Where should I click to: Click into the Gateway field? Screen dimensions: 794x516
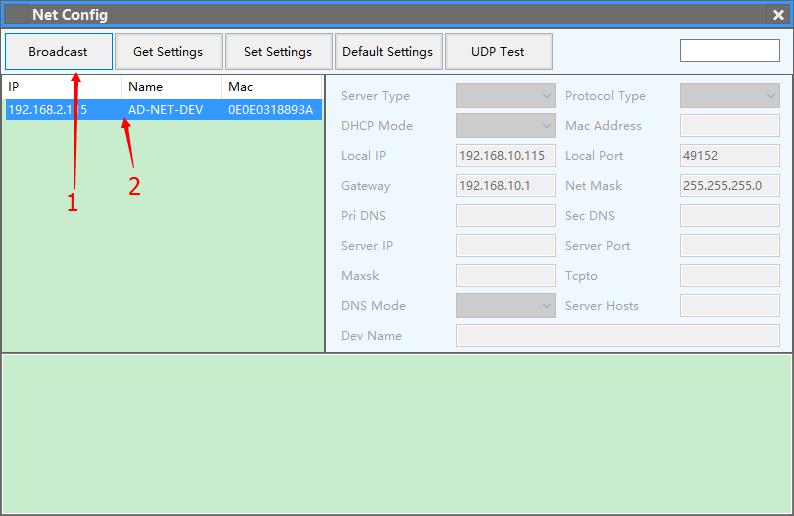505,186
